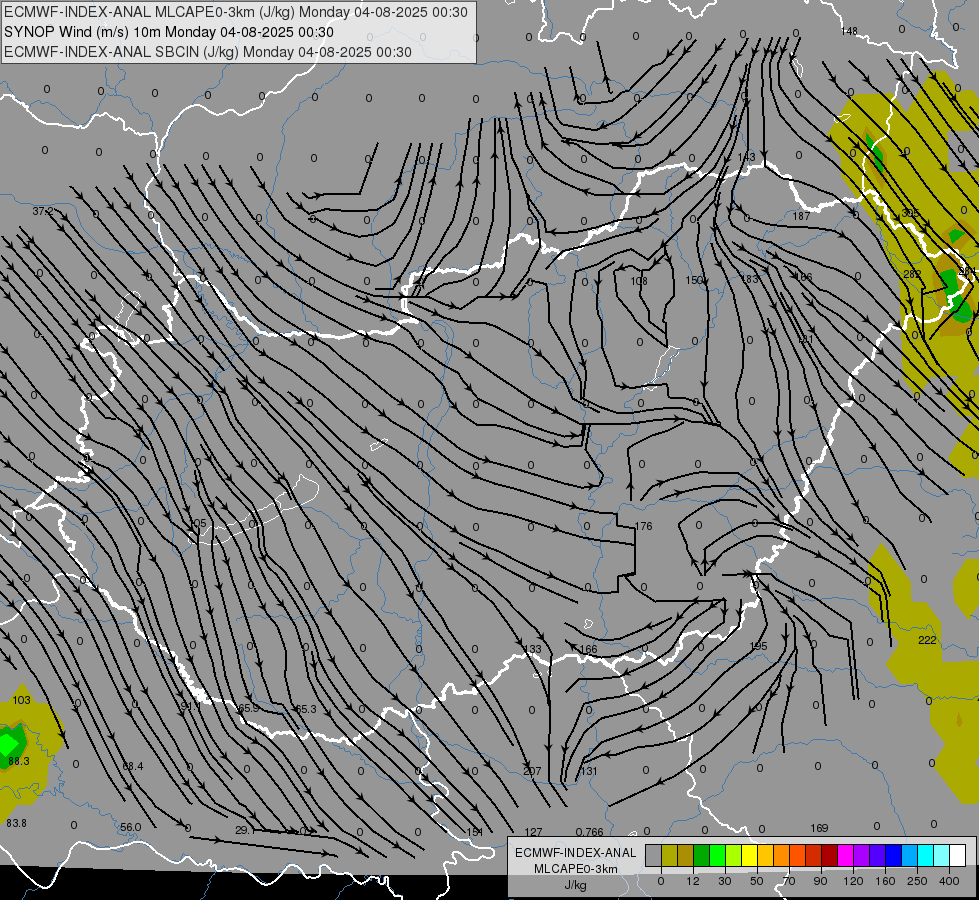Click the 169 value on map
This screenshot has height=900, width=979.
click(819, 828)
